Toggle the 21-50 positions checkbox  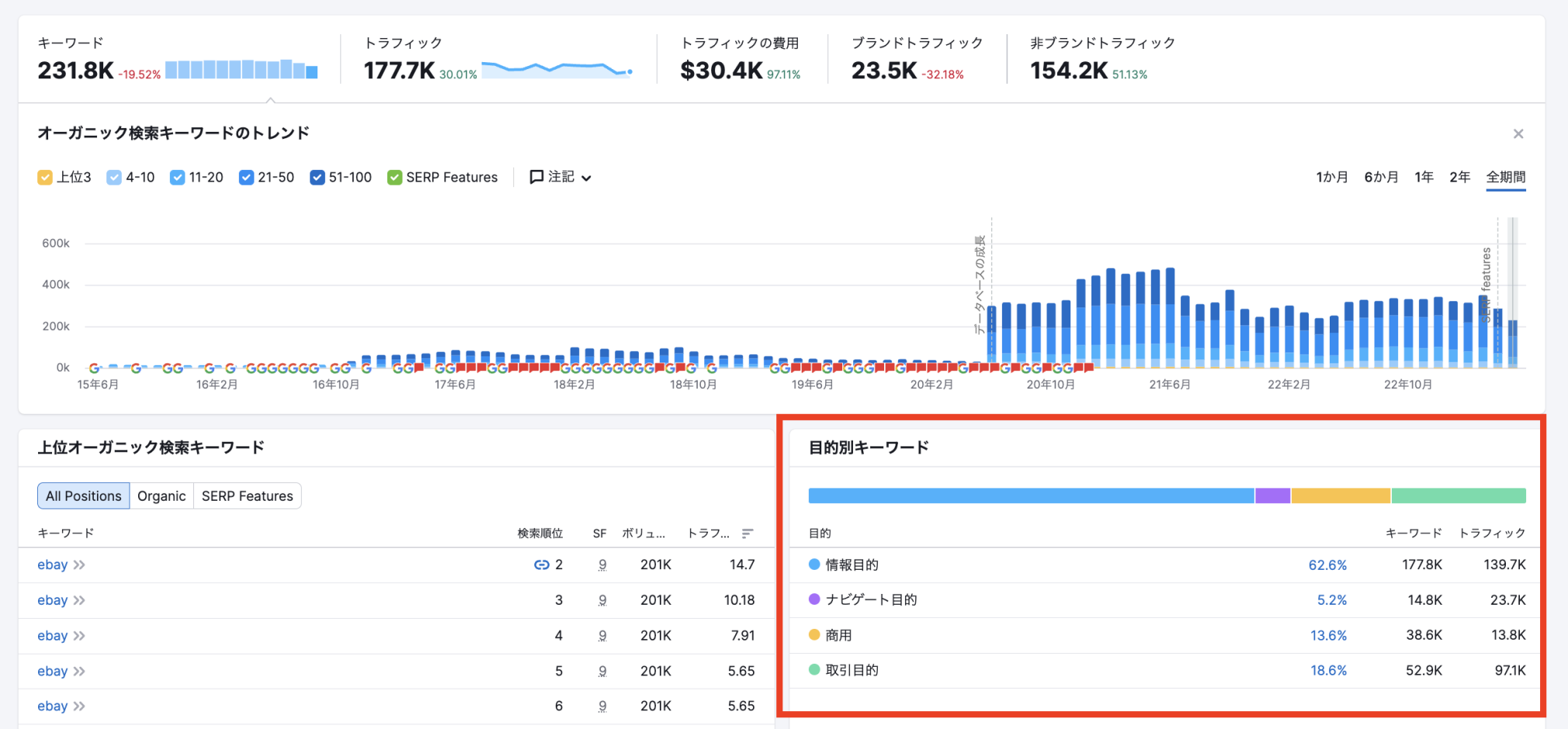pyautogui.click(x=246, y=177)
